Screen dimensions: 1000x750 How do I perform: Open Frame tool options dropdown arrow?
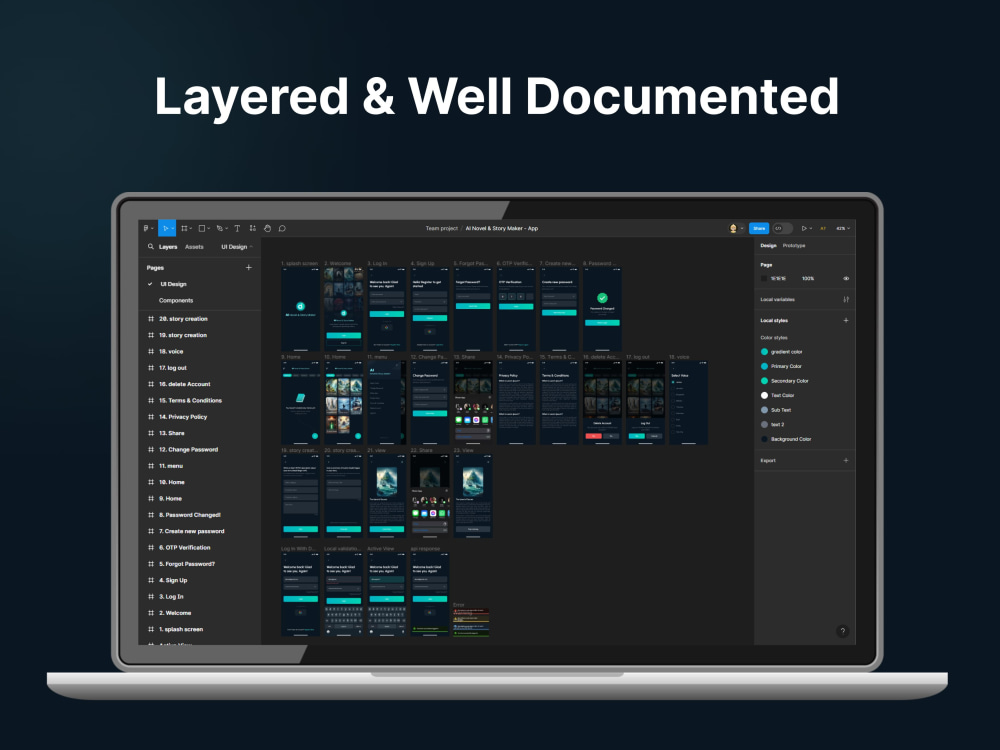coord(191,228)
